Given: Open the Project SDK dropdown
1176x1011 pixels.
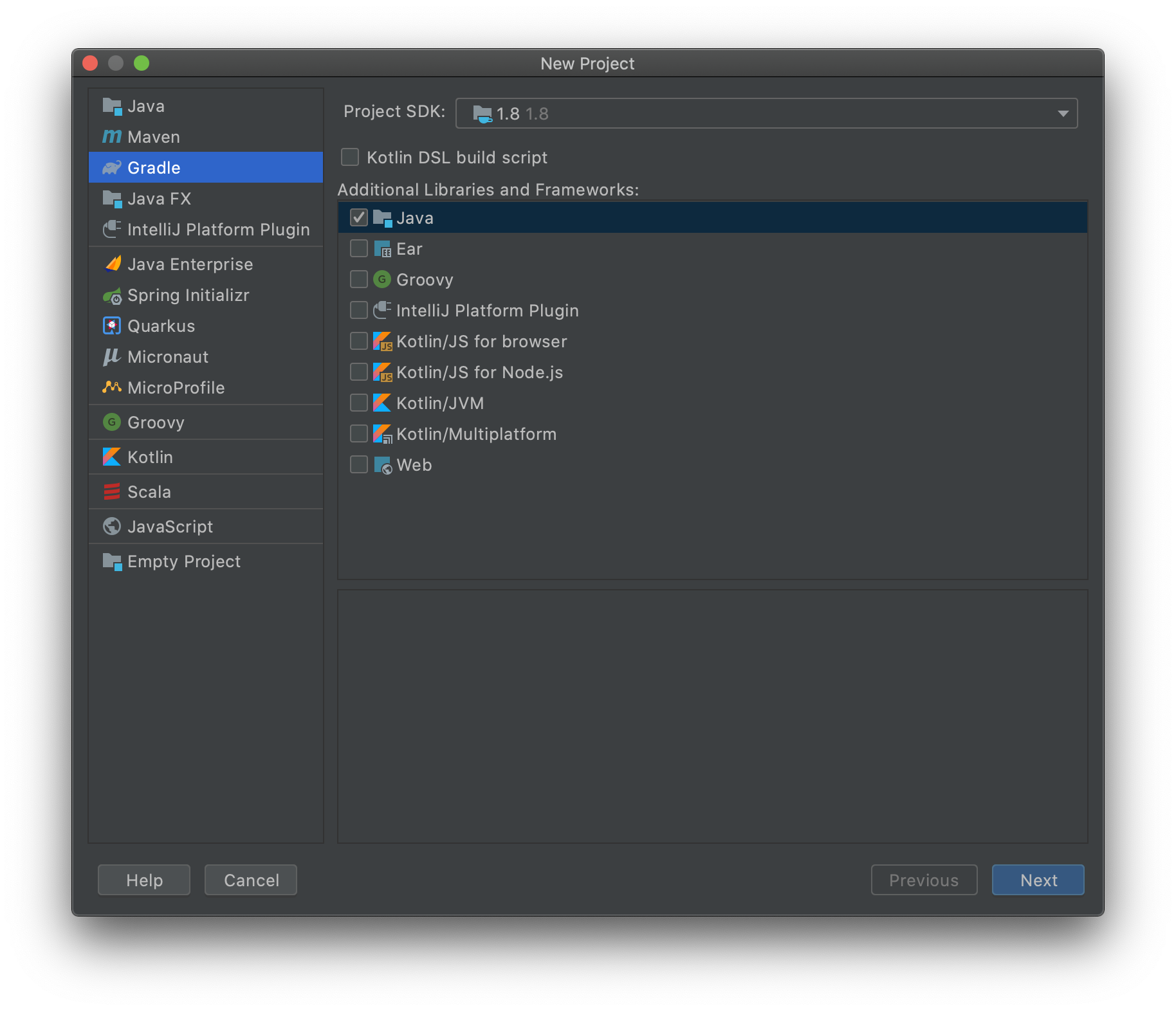Looking at the screenshot, I should [766, 113].
